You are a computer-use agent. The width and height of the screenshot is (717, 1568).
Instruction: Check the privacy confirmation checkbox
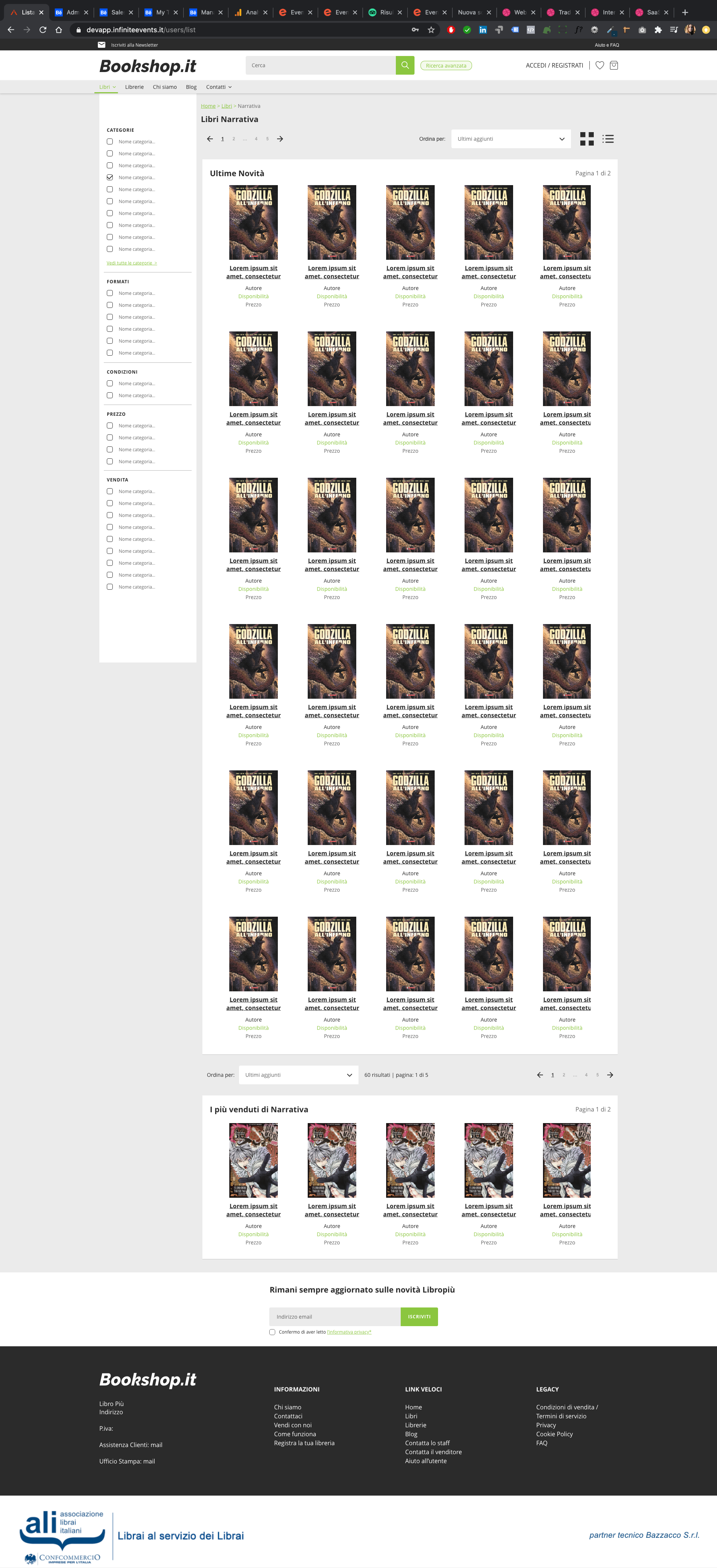tap(272, 1332)
